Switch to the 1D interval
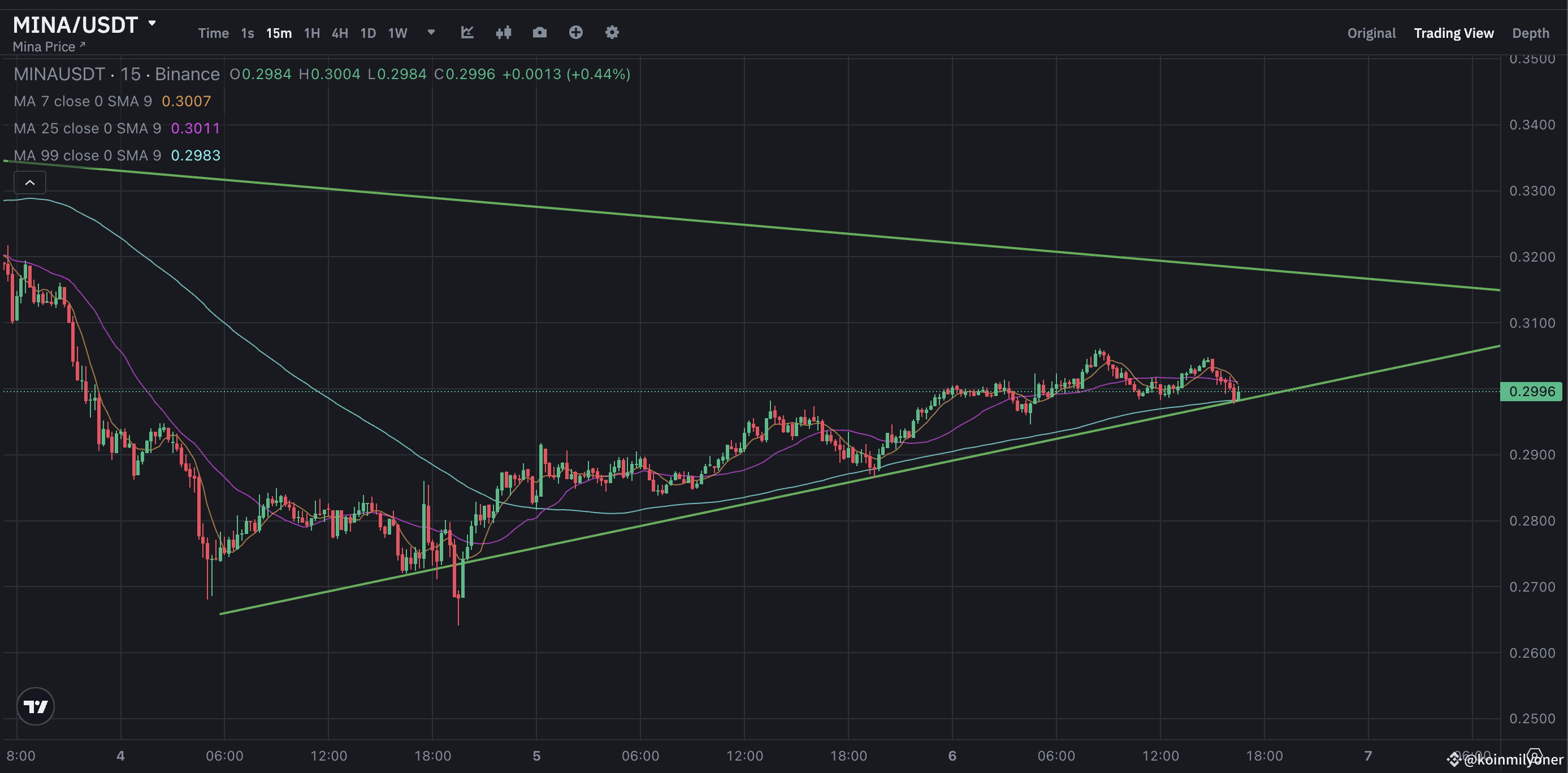 (367, 33)
